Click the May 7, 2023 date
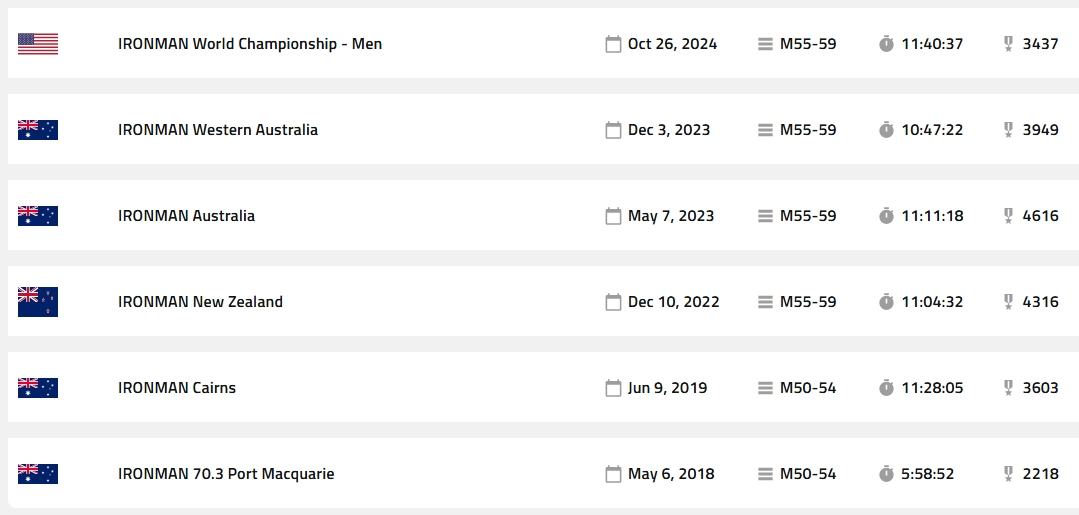Viewport: 1079px width, 515px height. click(671, 216)
